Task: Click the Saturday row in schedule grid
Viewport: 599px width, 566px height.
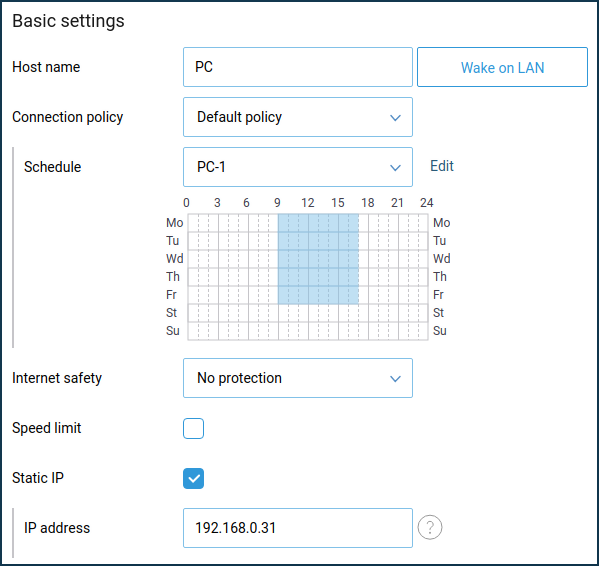Action: tap(308, 313)
